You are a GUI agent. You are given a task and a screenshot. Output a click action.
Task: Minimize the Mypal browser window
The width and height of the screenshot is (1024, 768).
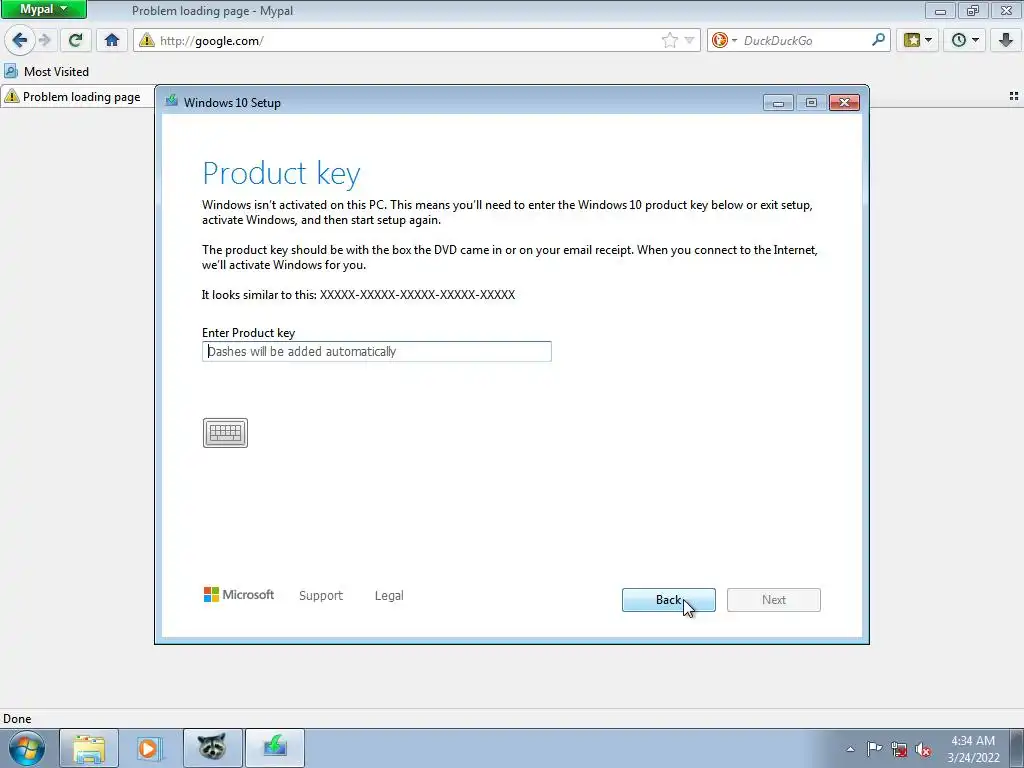[940, 11]
